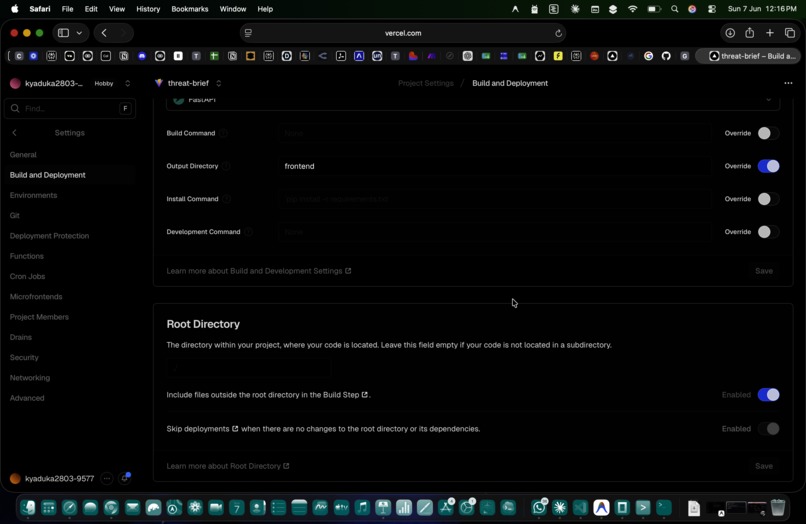Open the kyaduka2803 team switcher chevrons
Viewport: 806px width, 524px height.
(127, 83)
